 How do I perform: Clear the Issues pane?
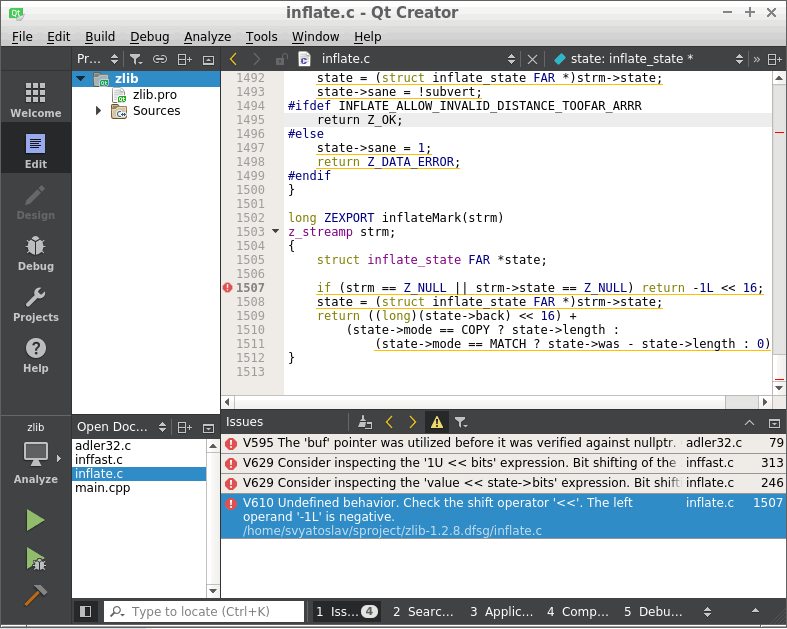(x=365, y=423)
